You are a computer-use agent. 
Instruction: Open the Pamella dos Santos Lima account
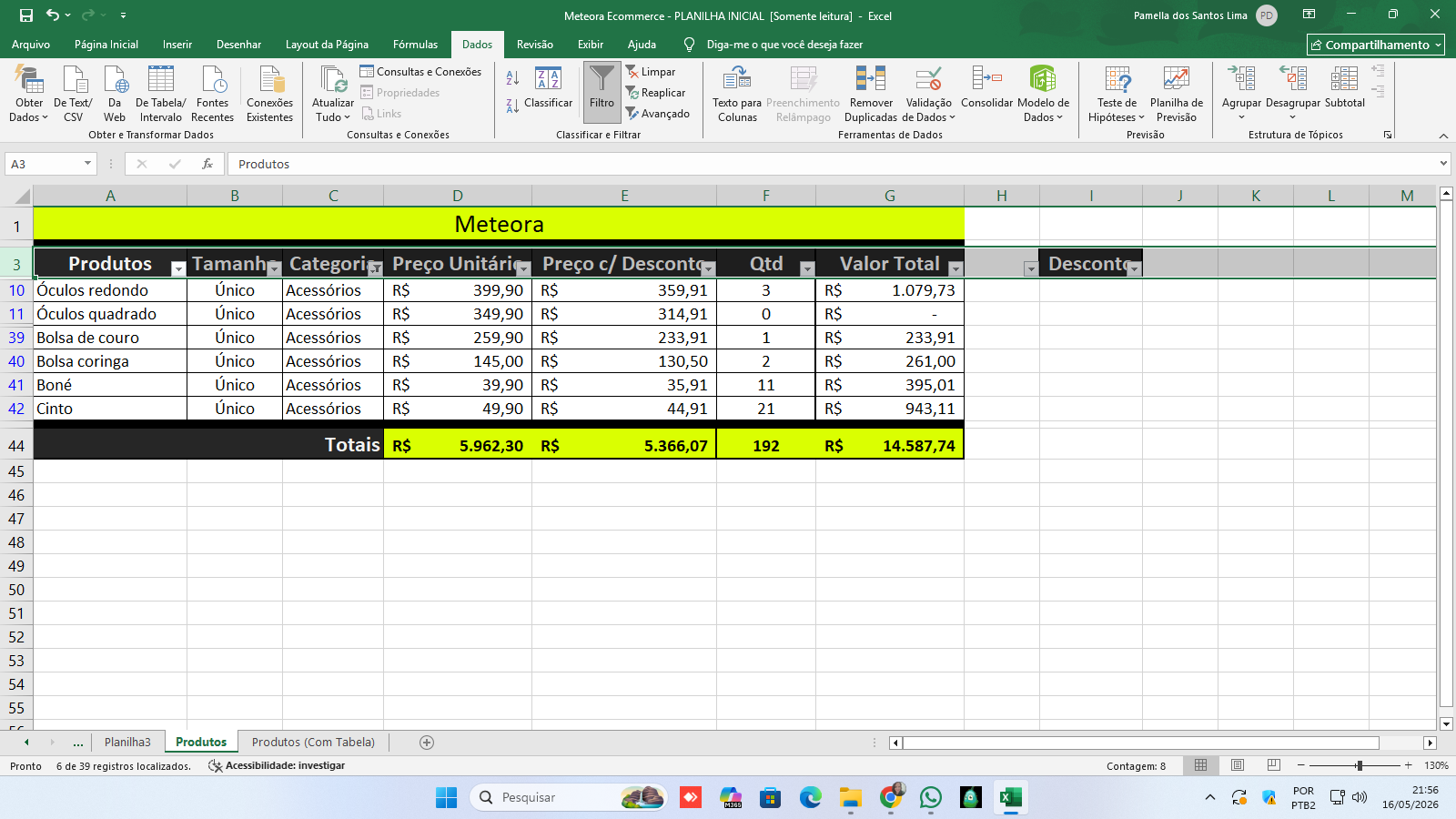1205,15
